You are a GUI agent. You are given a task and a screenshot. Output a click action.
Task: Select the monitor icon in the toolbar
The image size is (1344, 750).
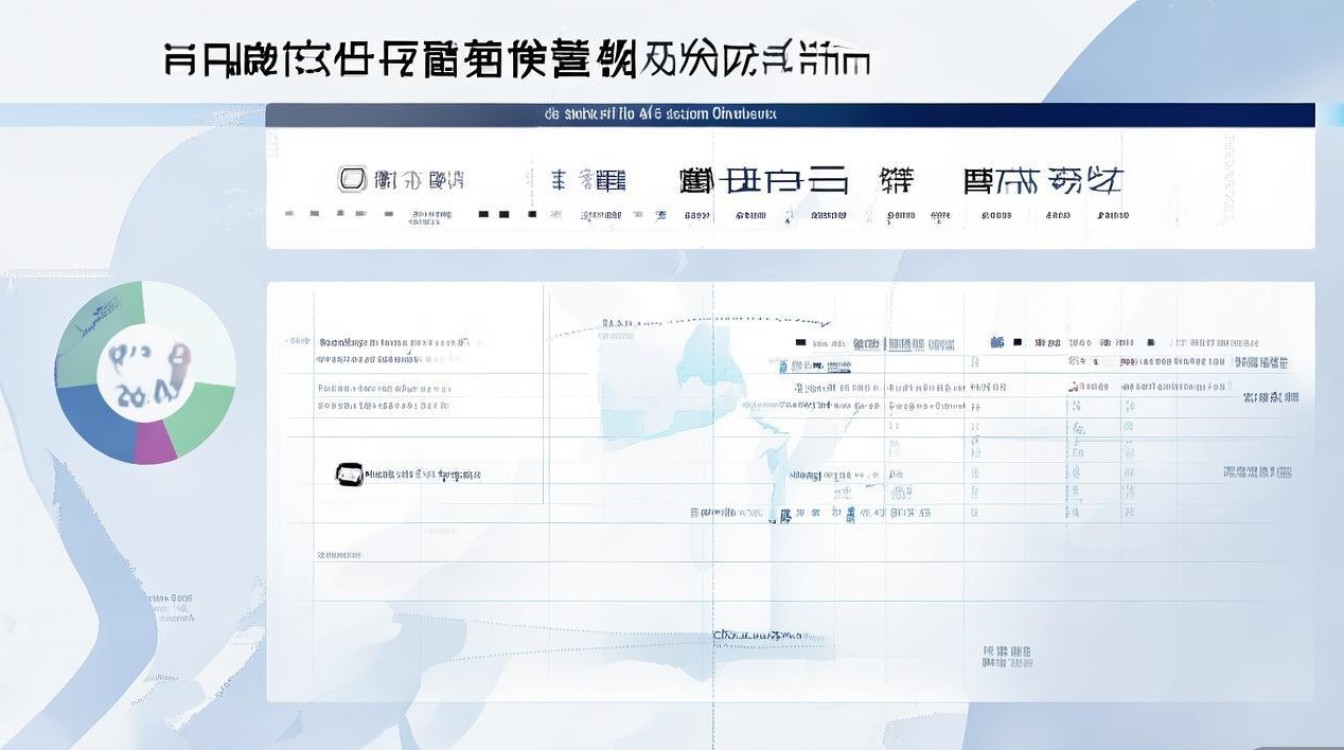pos(352,178)
